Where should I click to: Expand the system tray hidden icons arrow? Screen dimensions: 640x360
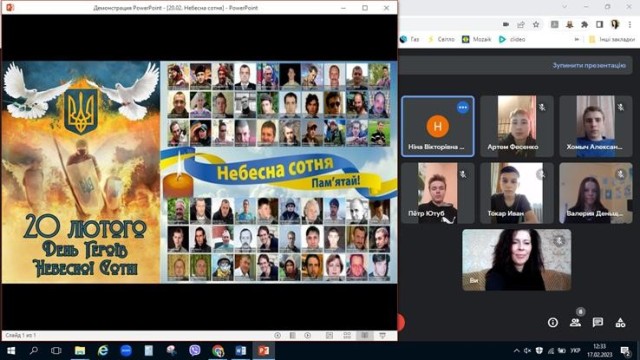point(516,351)
